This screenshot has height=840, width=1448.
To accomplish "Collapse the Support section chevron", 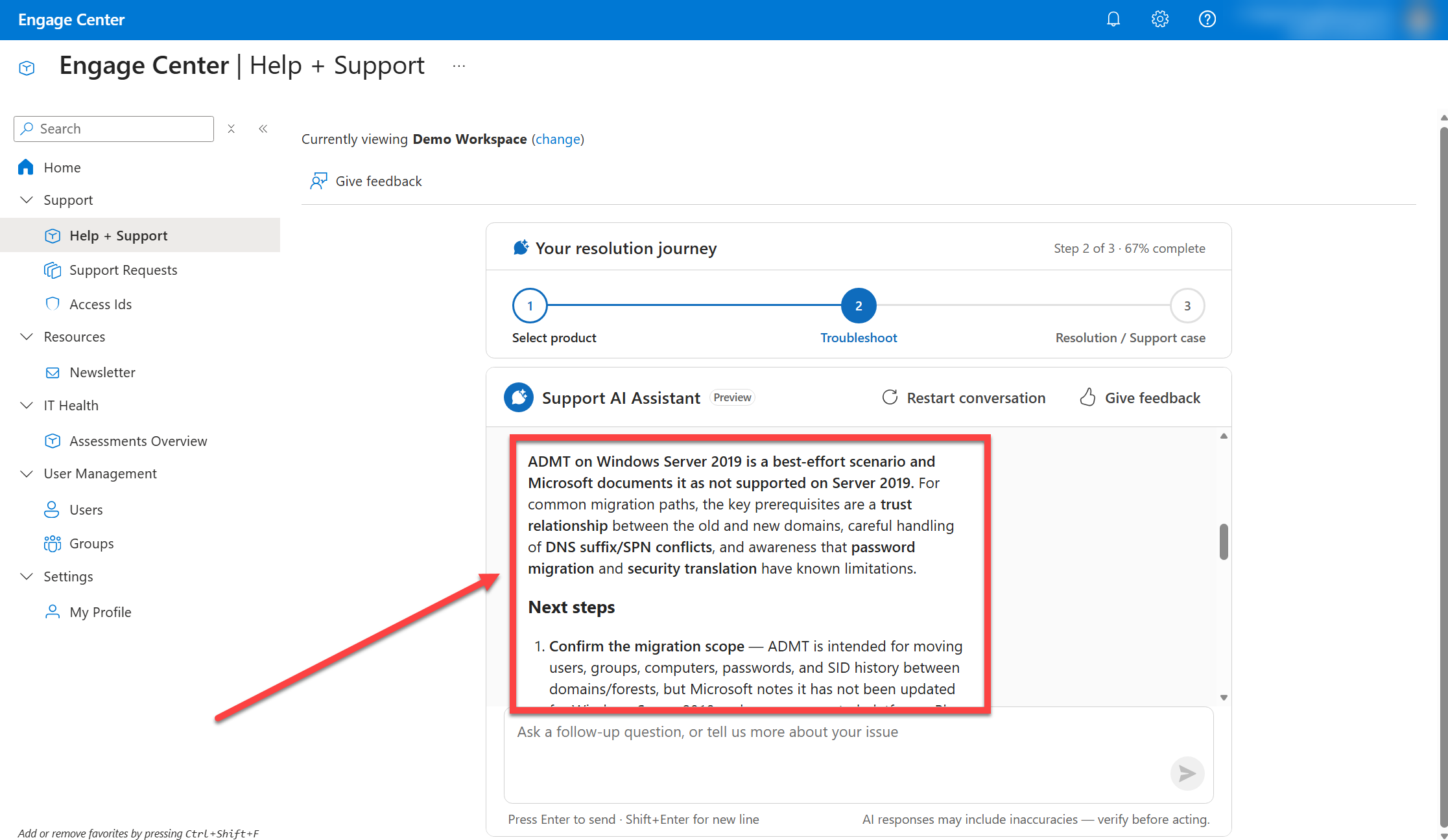I will tap(27, 200).
